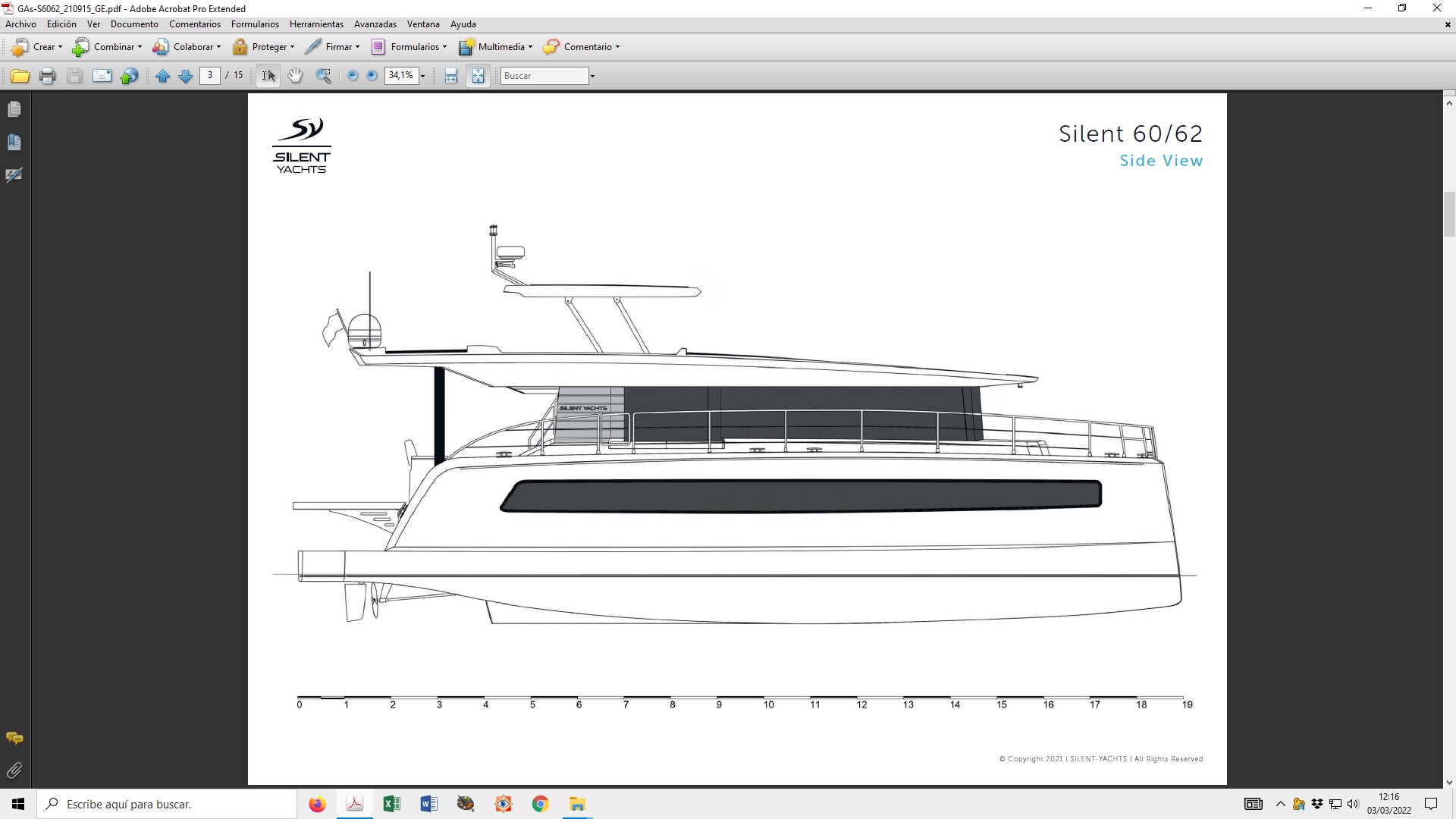The image size is (1456, 819).
Task: Open the Crear dropdown menu
Action: pyautogui.click(x=38, y=47)
